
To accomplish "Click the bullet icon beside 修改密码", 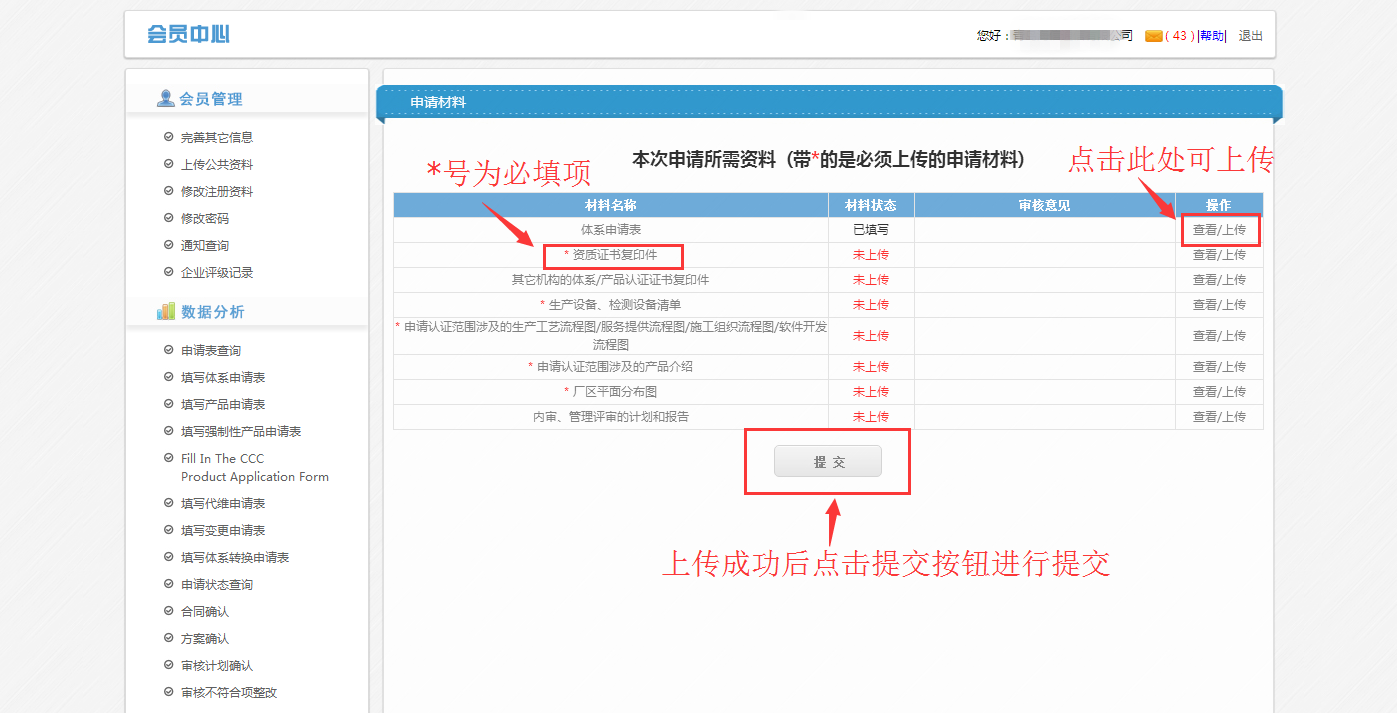I will [x=168, y=218].
